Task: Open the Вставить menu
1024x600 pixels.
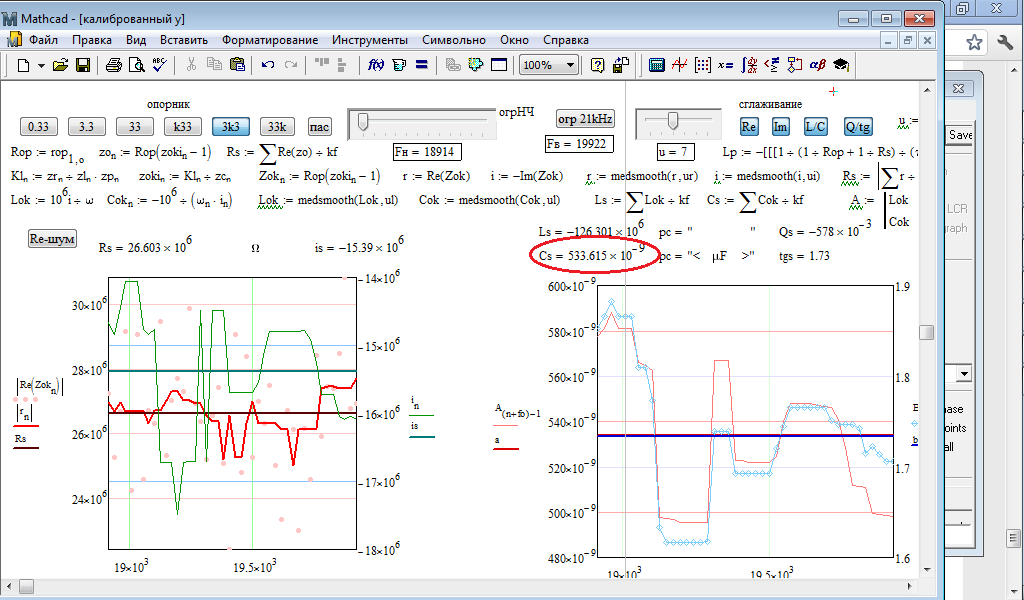Action: click(x=183, y=40)
